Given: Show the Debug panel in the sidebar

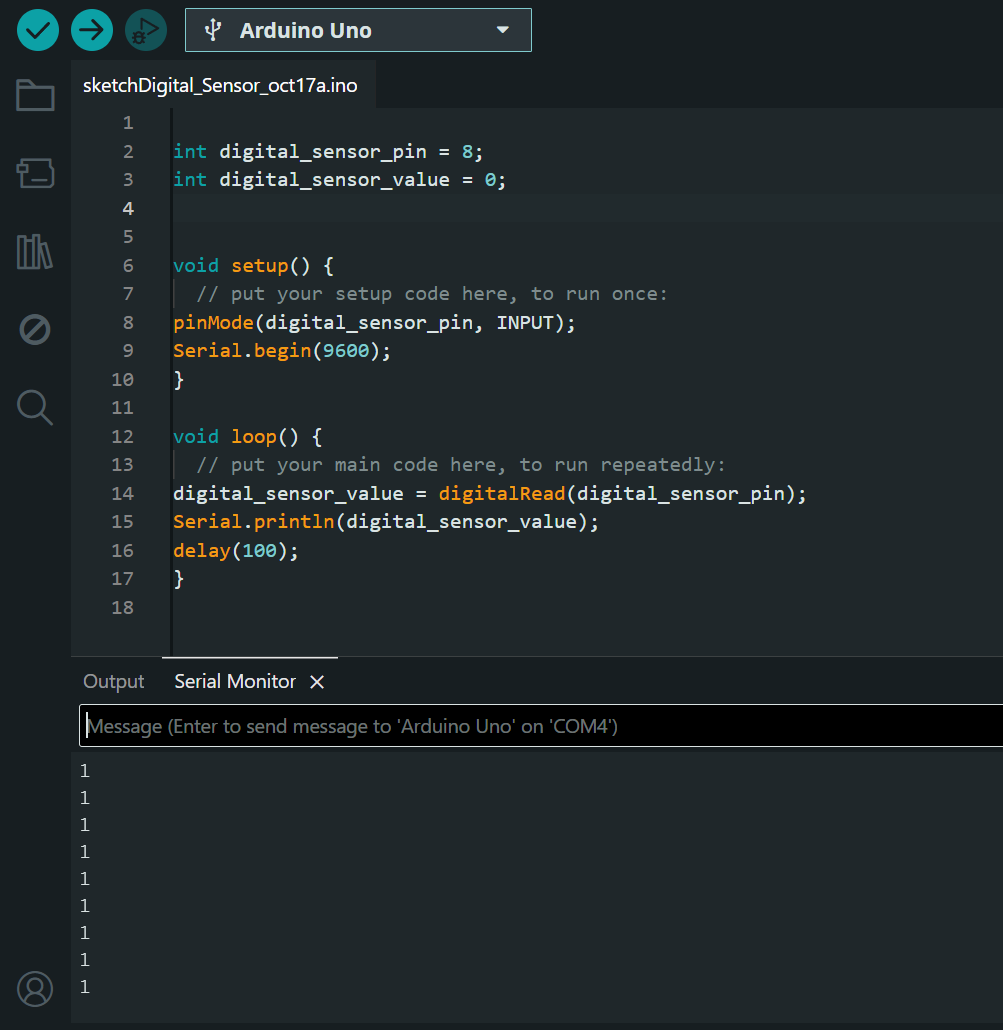Looking at the screenshot, I should click(x=35, y=329).
